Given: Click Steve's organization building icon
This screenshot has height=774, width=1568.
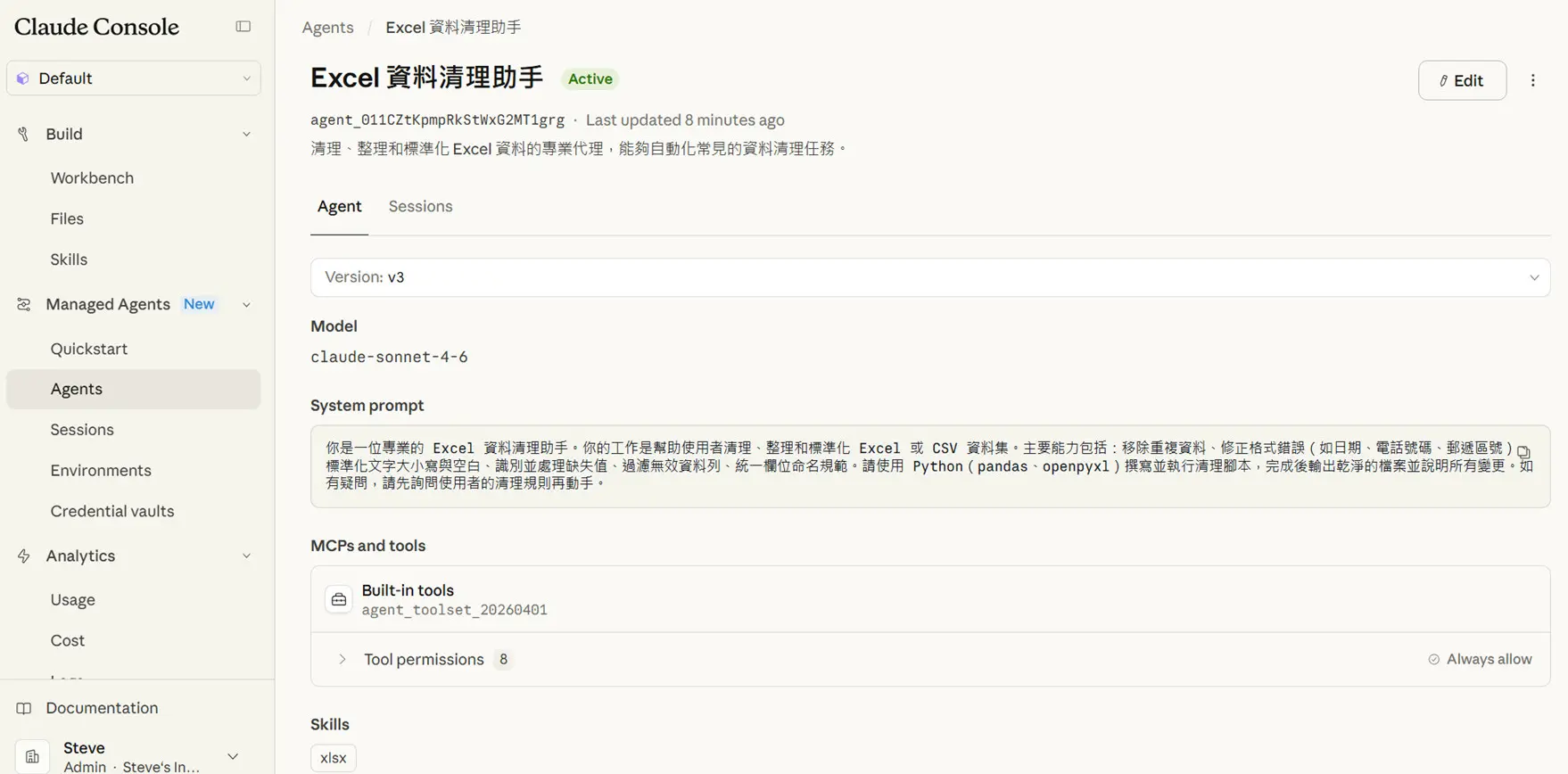Looking at the screenshot, I should (32, 757).
